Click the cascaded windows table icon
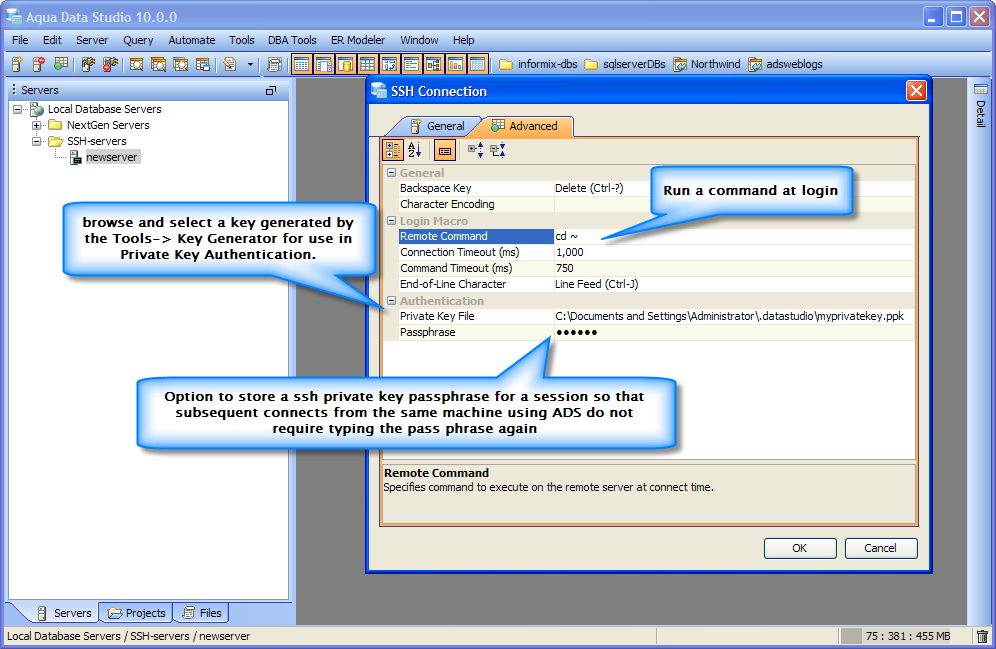The height and width of the screenshot is (649, 996). pyautogui.click(x=203, y=64)
